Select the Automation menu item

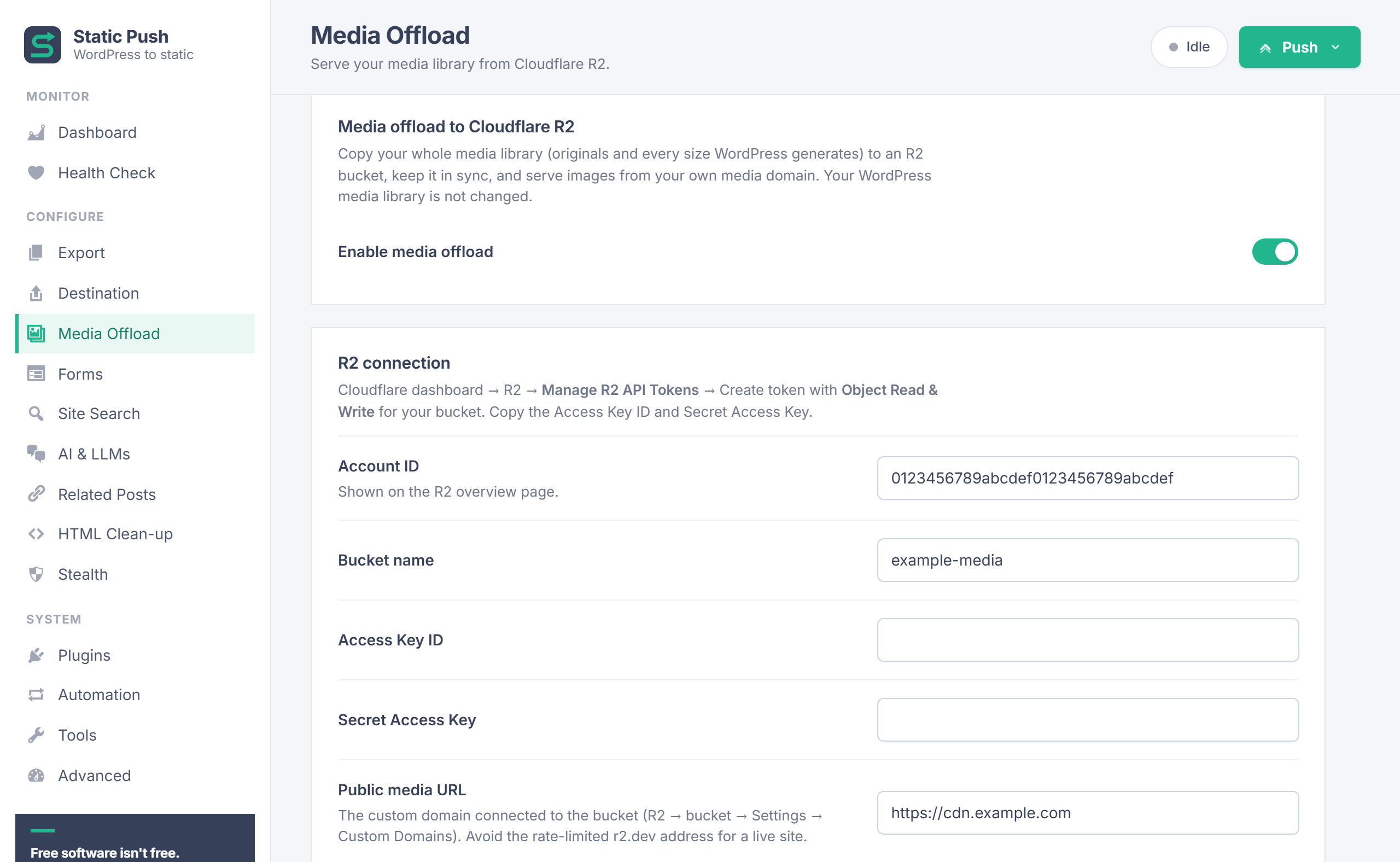[135, 695]
